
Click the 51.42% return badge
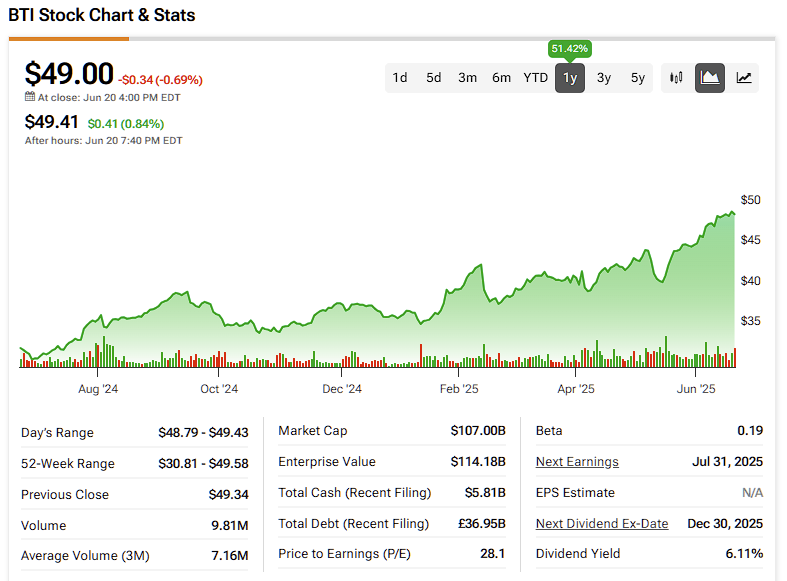(x=570, y=49)
